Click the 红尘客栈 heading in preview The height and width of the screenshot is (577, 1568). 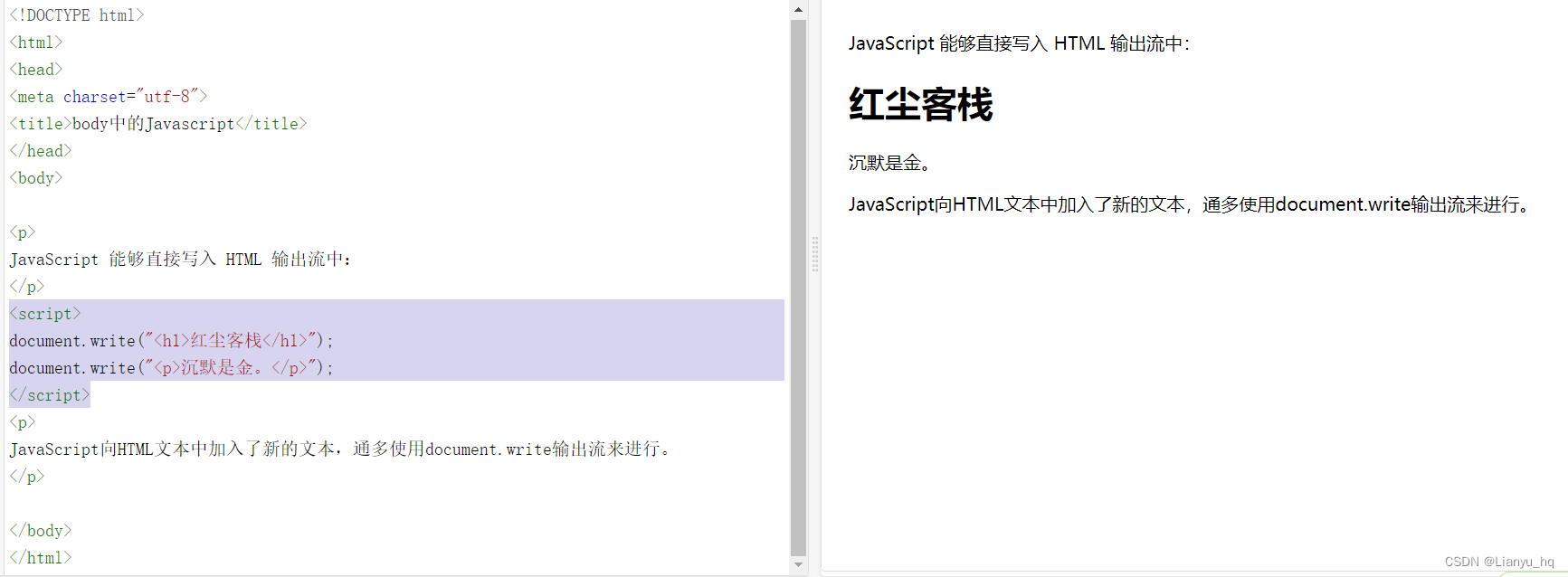(921, 104)
